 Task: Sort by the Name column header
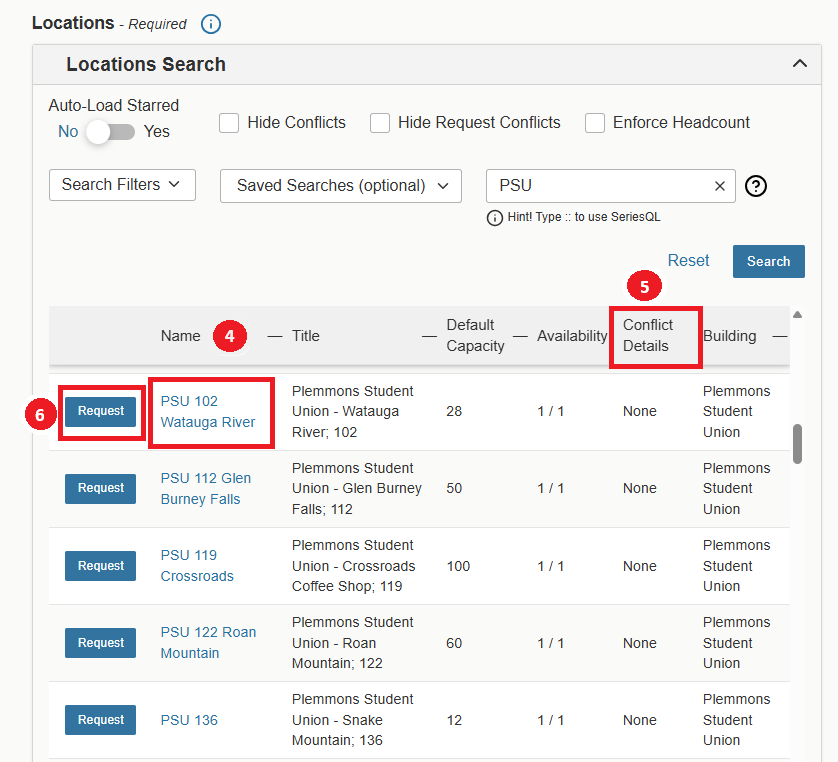point(181,336)
